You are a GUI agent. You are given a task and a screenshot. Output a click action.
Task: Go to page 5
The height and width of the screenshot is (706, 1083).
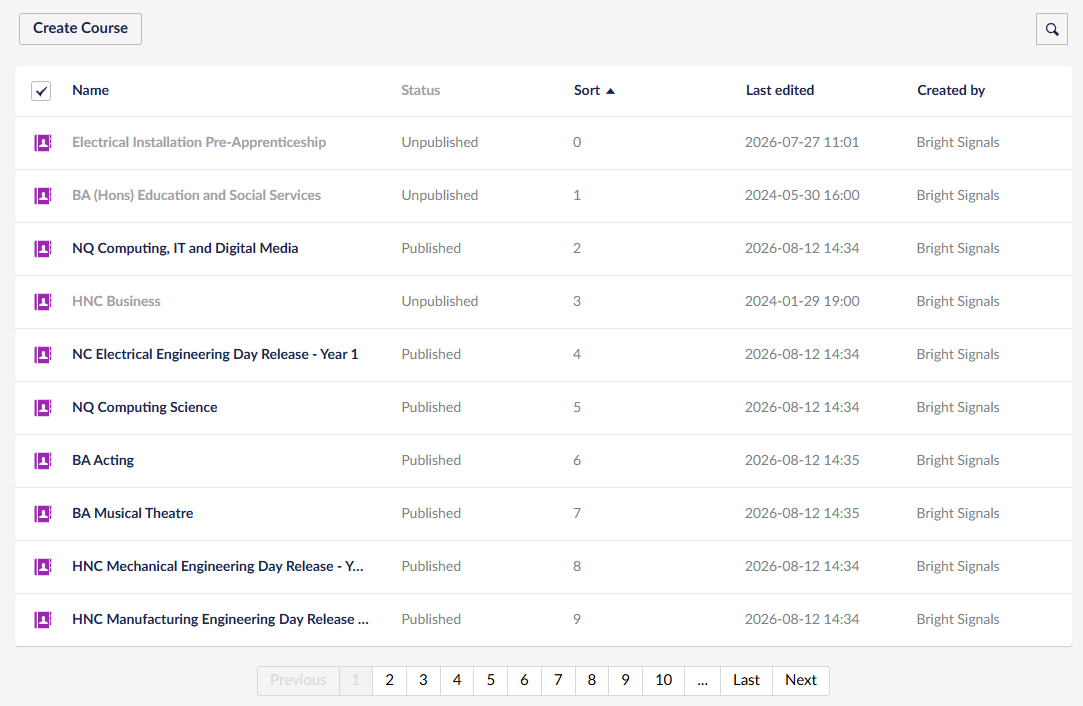(x=490, y=680)
